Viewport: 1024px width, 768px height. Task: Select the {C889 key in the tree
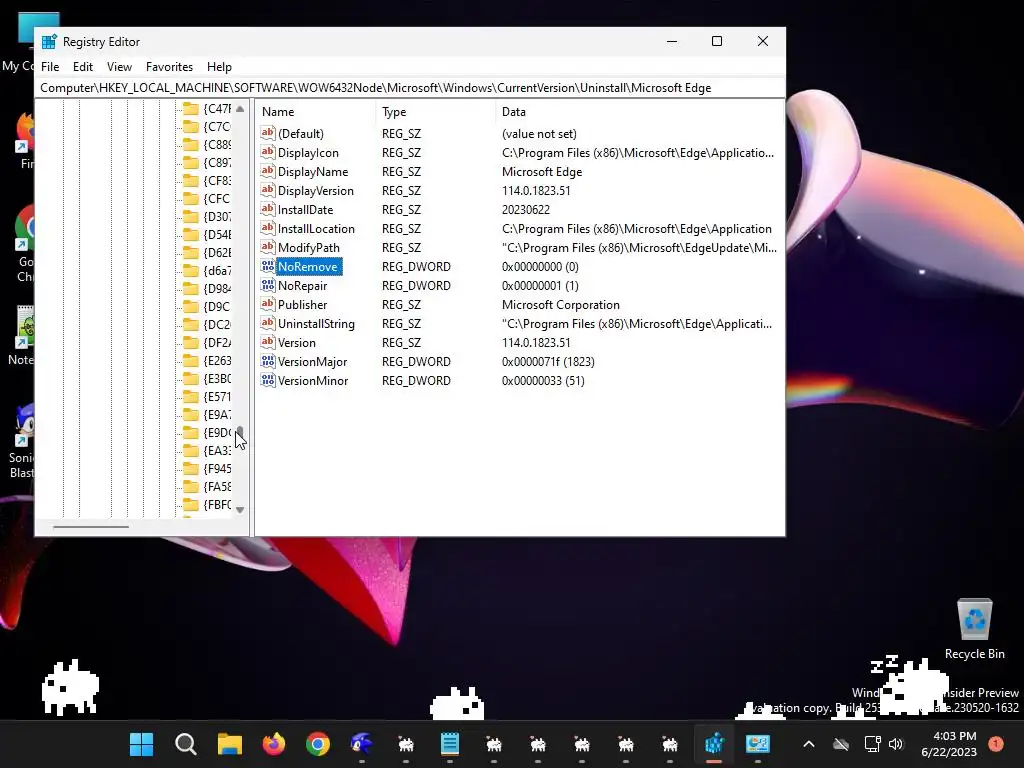click(x=217, y=144)
